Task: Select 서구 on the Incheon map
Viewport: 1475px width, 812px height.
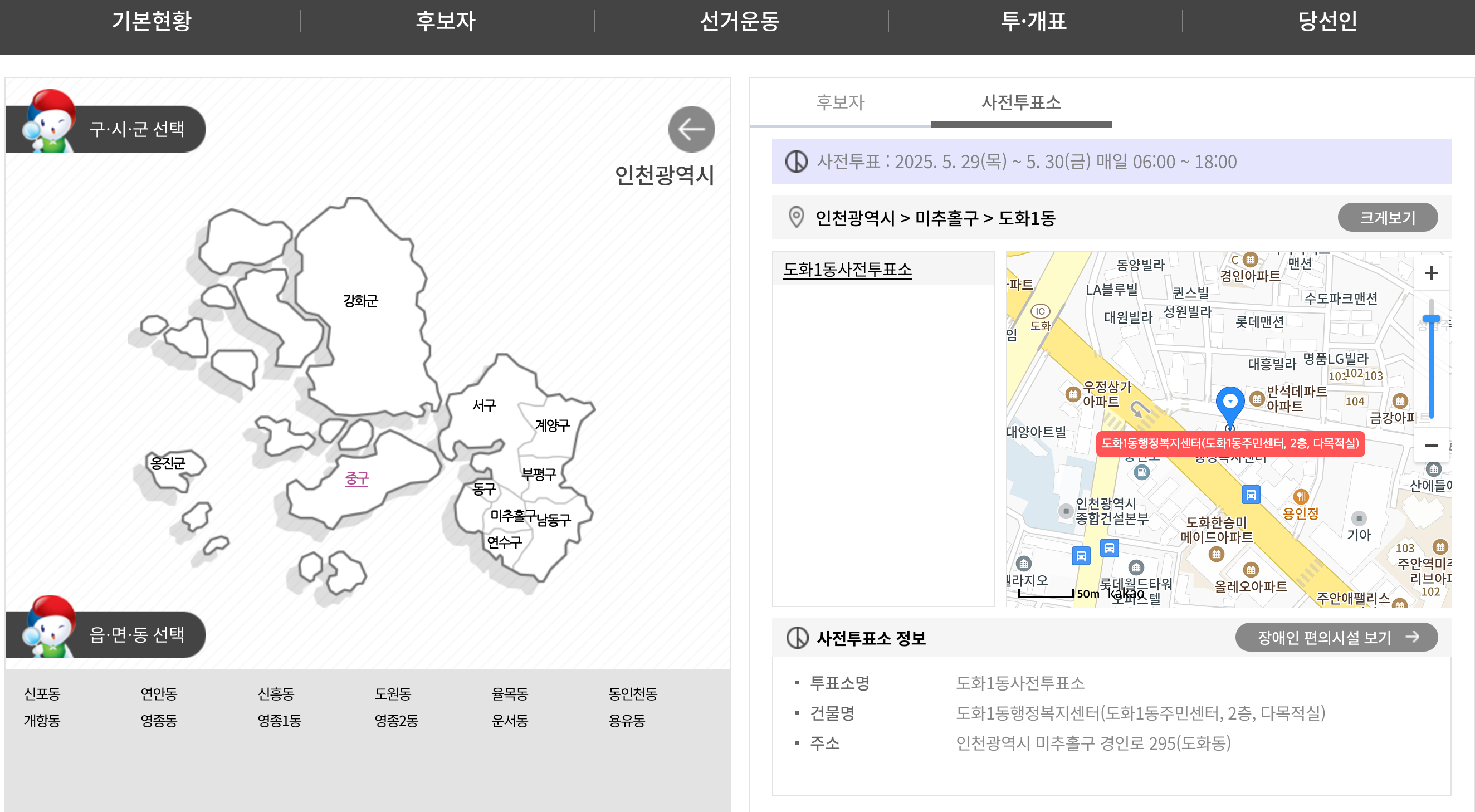Action: pos(484,406)
